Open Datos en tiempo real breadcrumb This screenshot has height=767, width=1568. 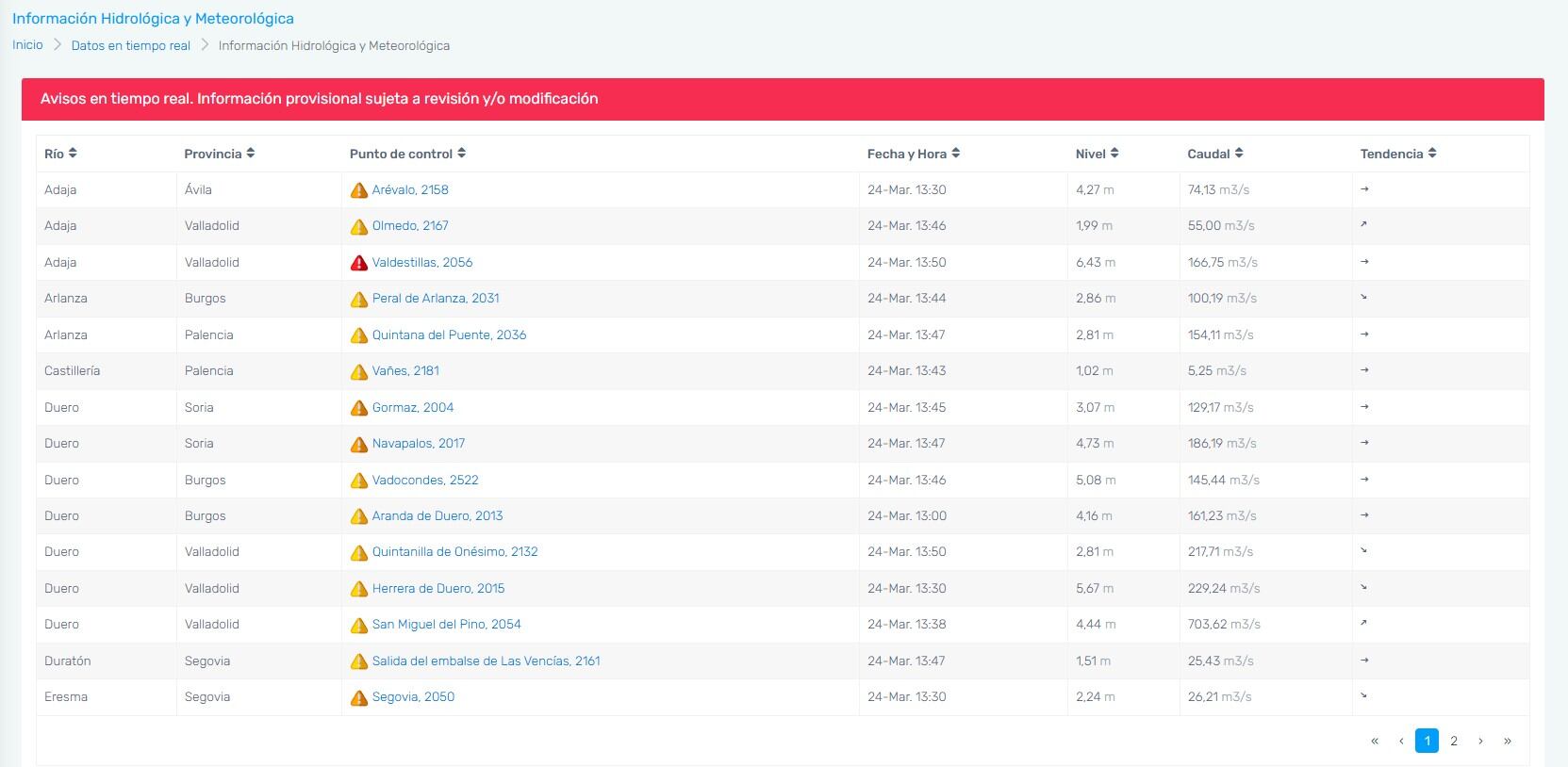pos(131,45)
